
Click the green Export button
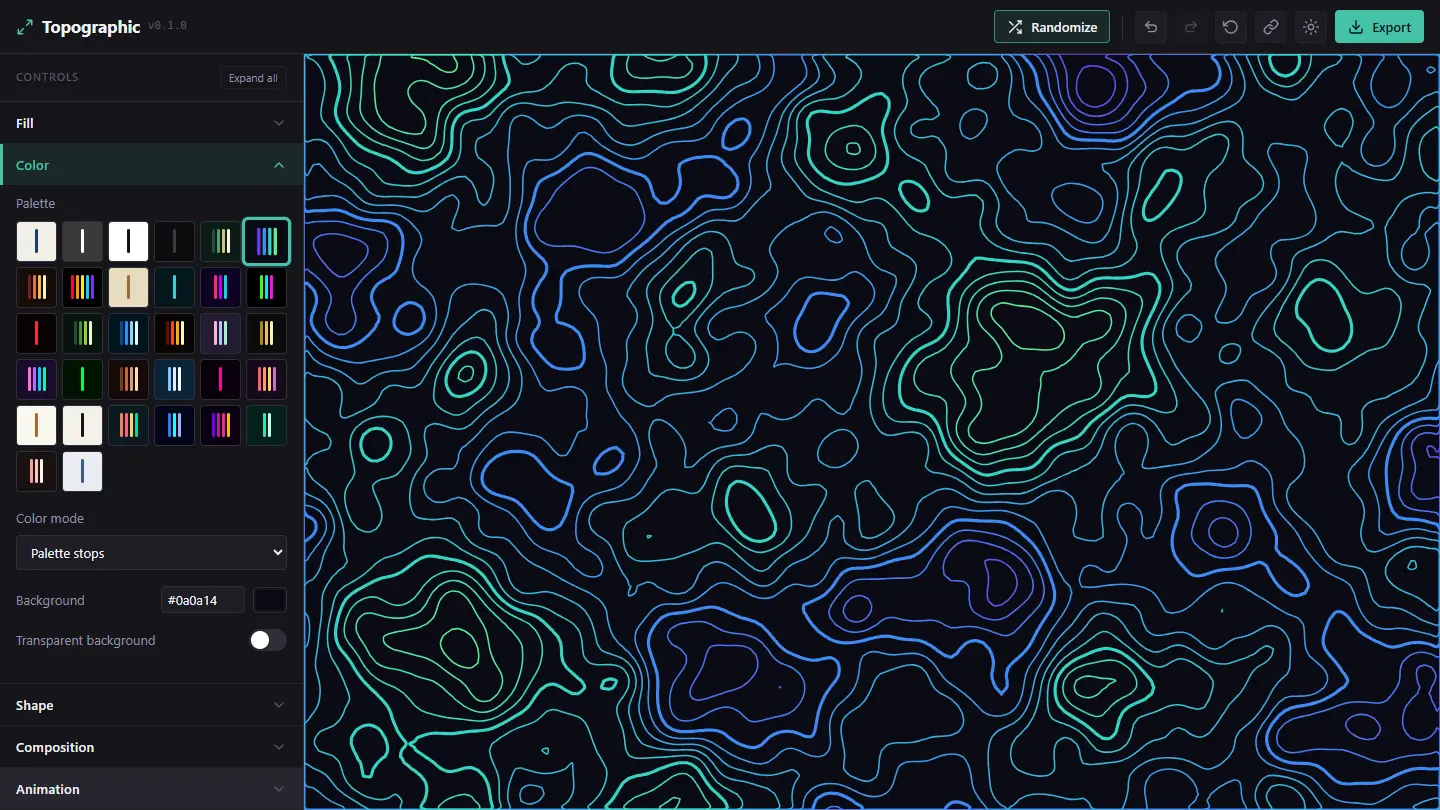point(1379,27)
